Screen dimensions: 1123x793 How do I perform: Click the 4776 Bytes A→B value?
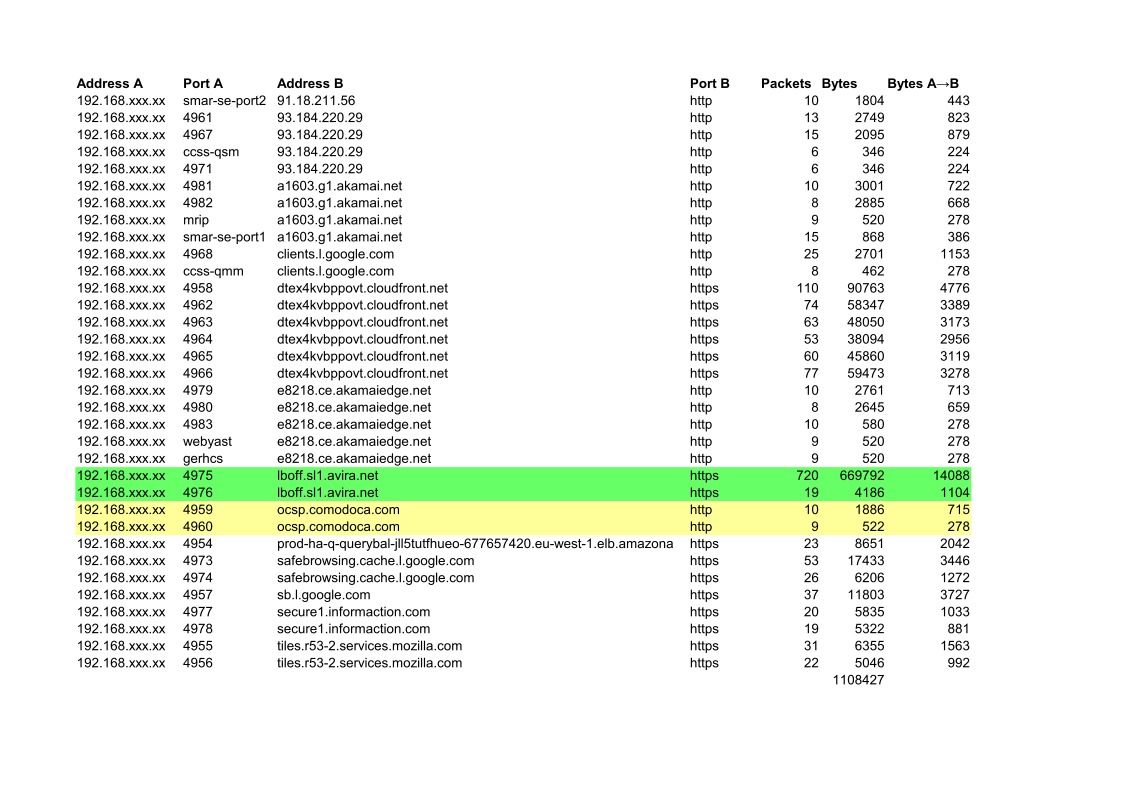[x=955, y=289]
